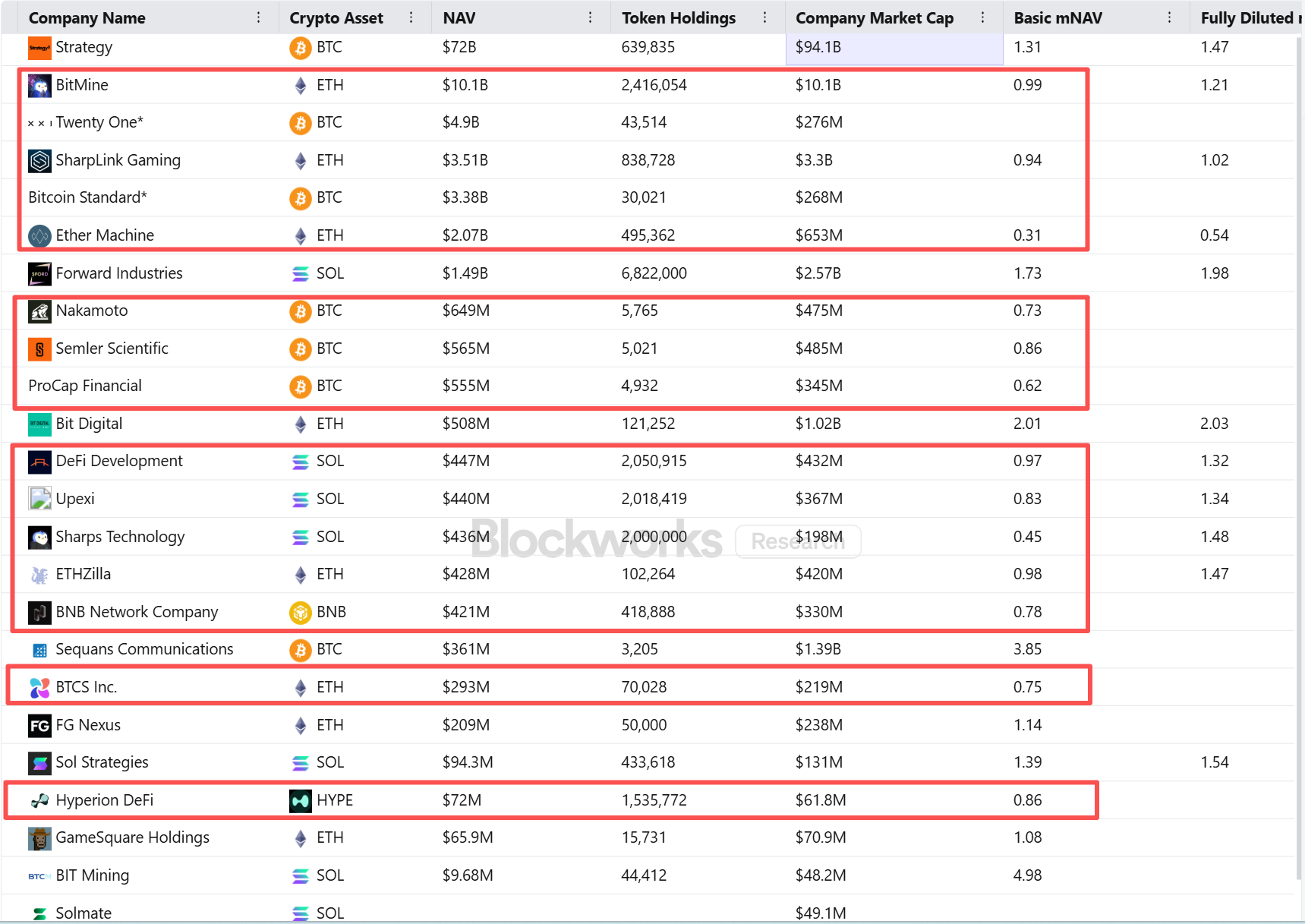Sort by the NAV column header
1305x924 pixels.
[x=459, y=18]
